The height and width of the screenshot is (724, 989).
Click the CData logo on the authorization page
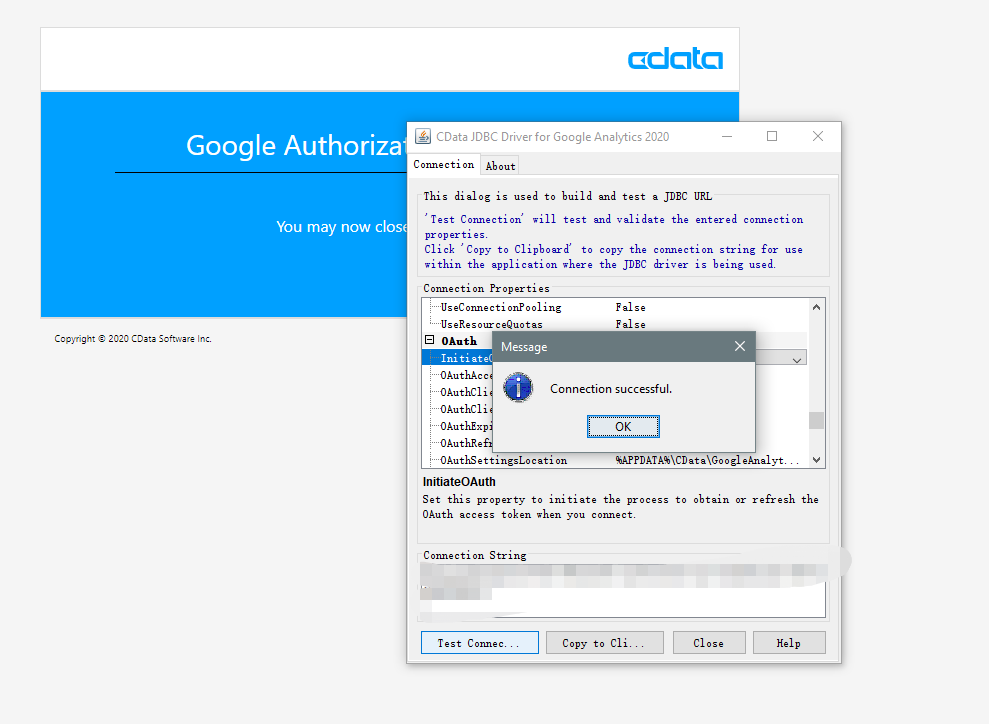pos(675,59)
